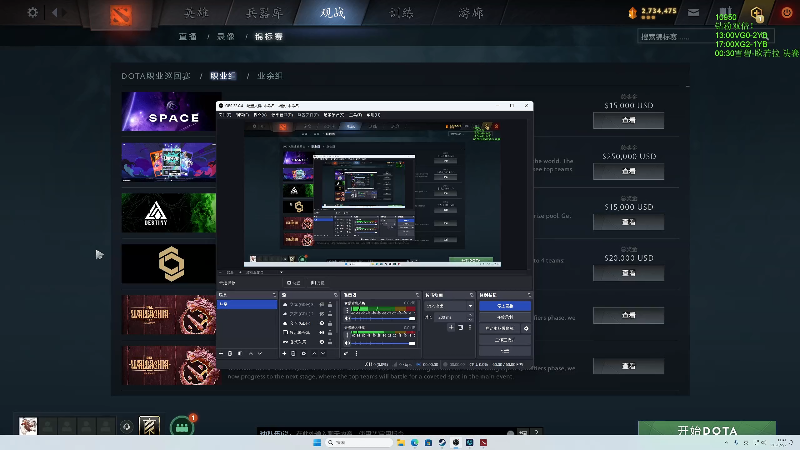Open File Explorer from Windows taskbar
The width and height of the screenshot is (800, 450).
pyautogui.click(x=401, y=442)
